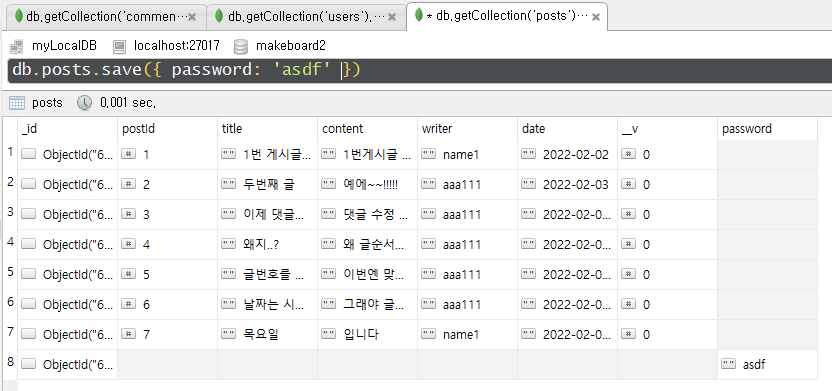Click the string icon beside date 2022-02-03
Viewport: 832px width, 391px height.
click(529, 184)
